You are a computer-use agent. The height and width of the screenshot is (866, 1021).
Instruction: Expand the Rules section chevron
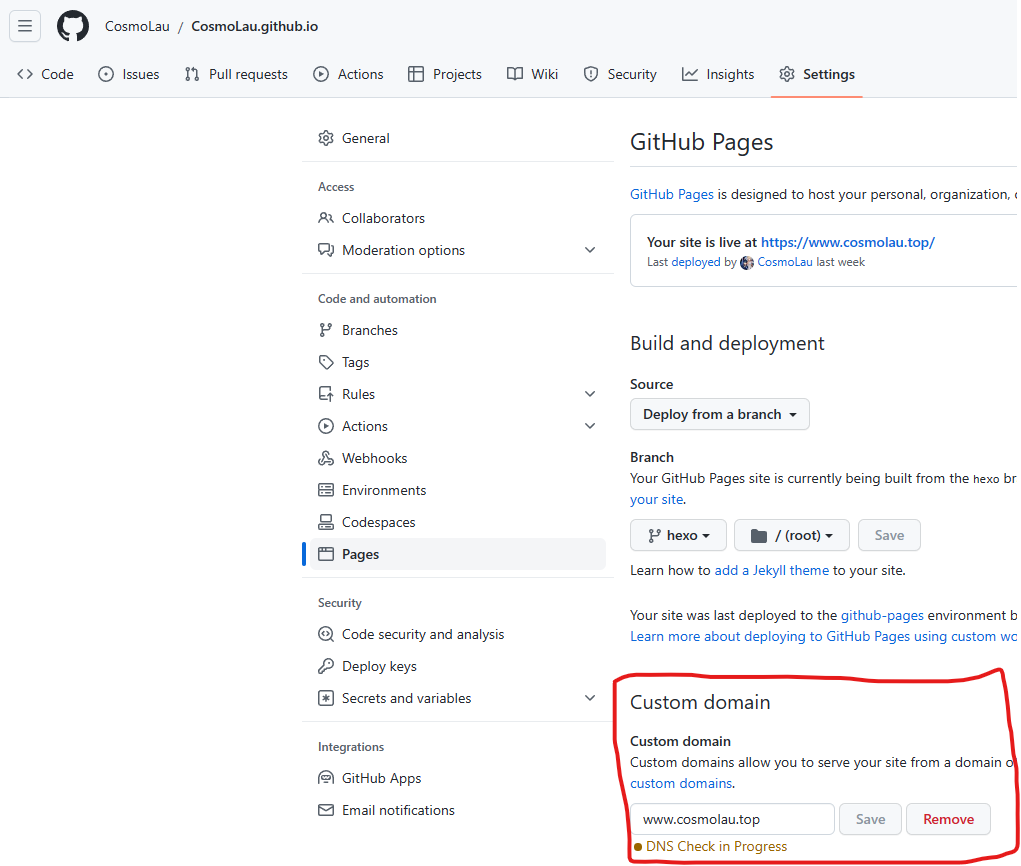point(590,394)
